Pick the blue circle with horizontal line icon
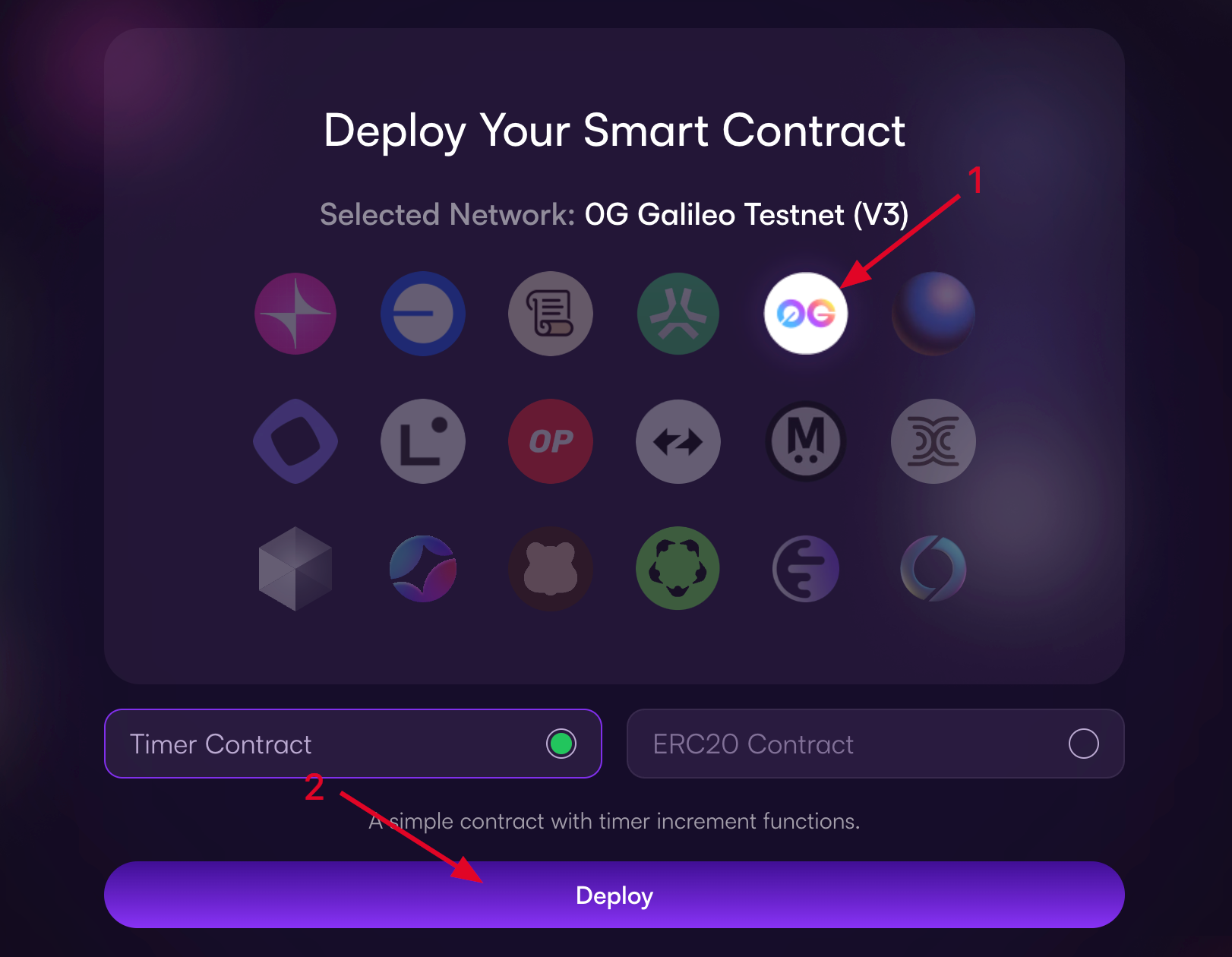 (x=423, y=314)
